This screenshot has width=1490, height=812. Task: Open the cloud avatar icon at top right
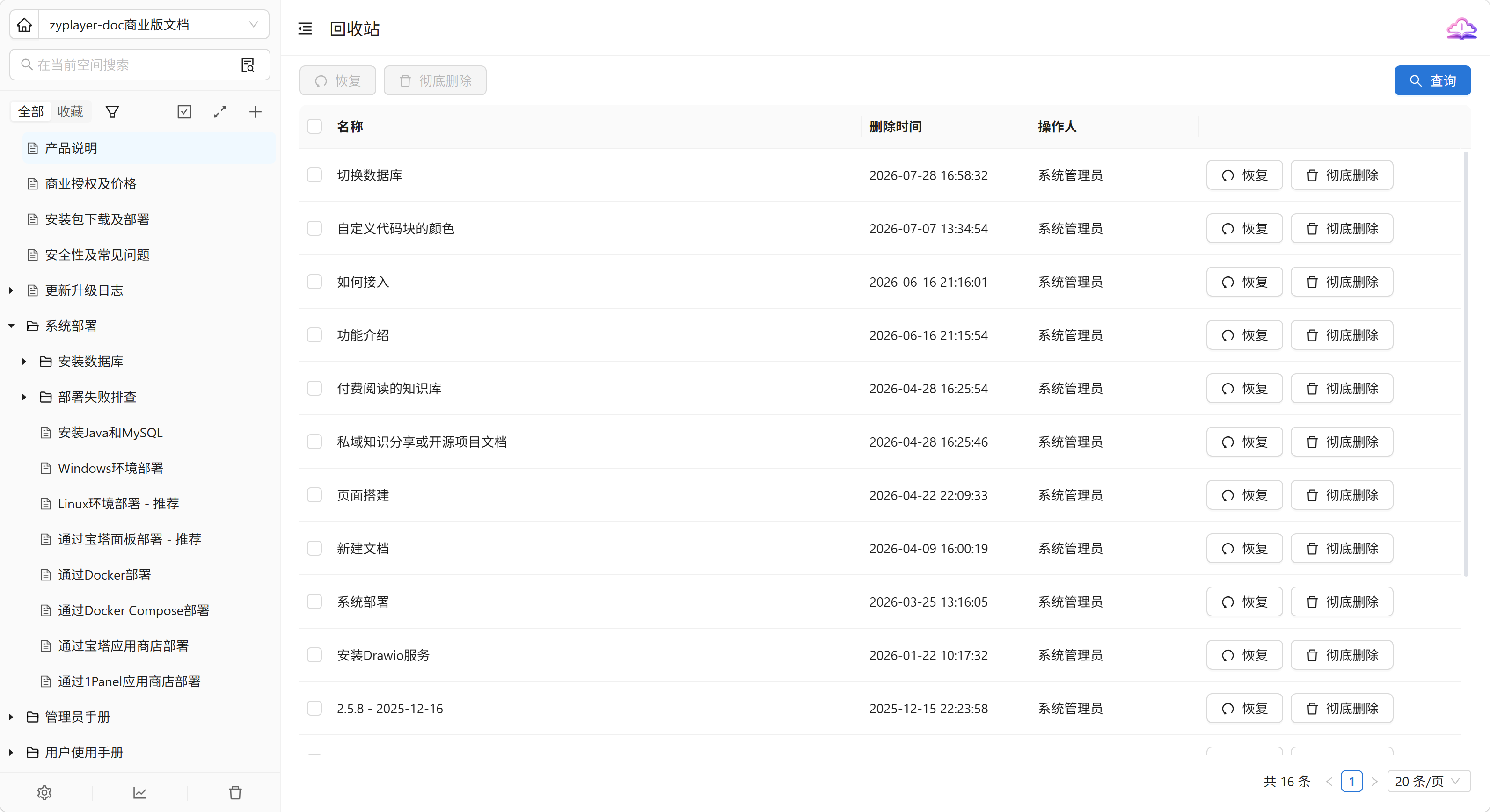[x=1461, y=29]
